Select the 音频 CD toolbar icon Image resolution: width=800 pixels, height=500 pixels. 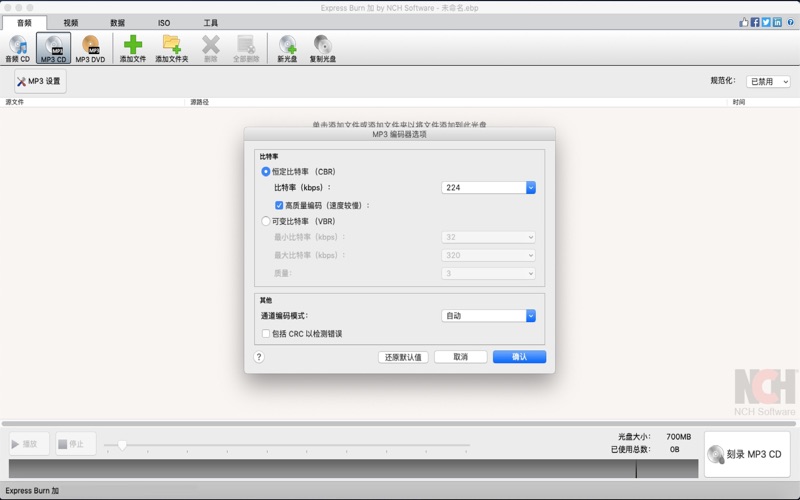18,48
